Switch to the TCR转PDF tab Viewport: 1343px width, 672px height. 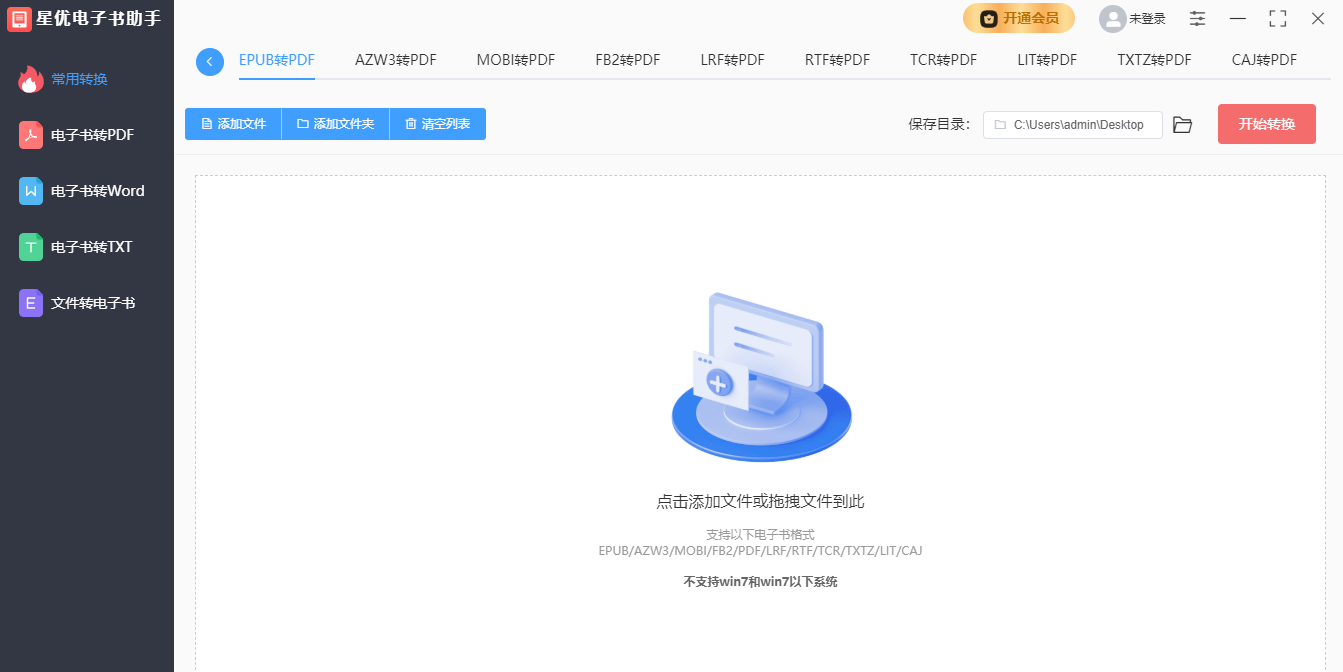pyautogui.click(x=944, y=60)
